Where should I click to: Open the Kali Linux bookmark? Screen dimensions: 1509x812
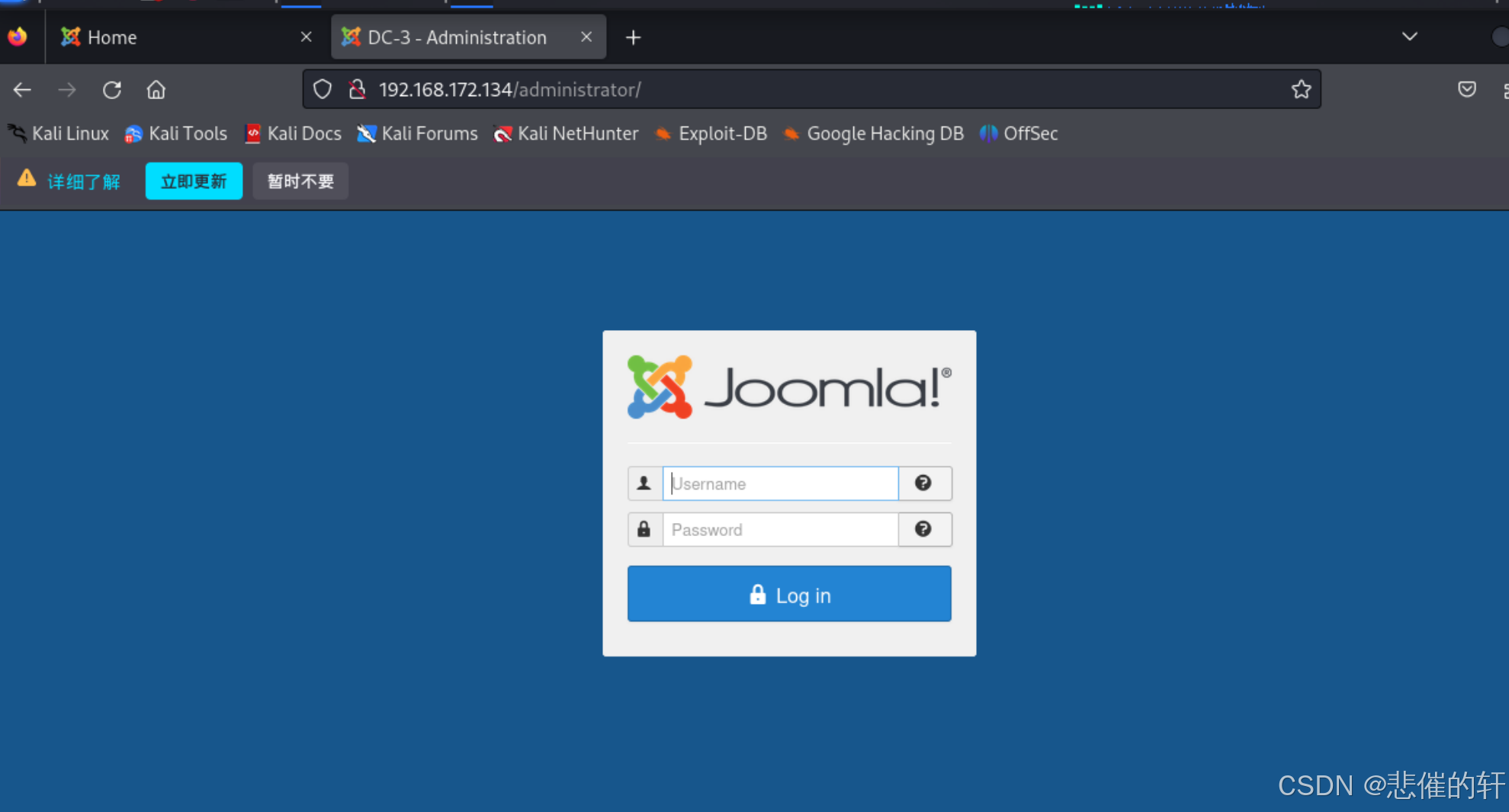(x=59, y=133)
